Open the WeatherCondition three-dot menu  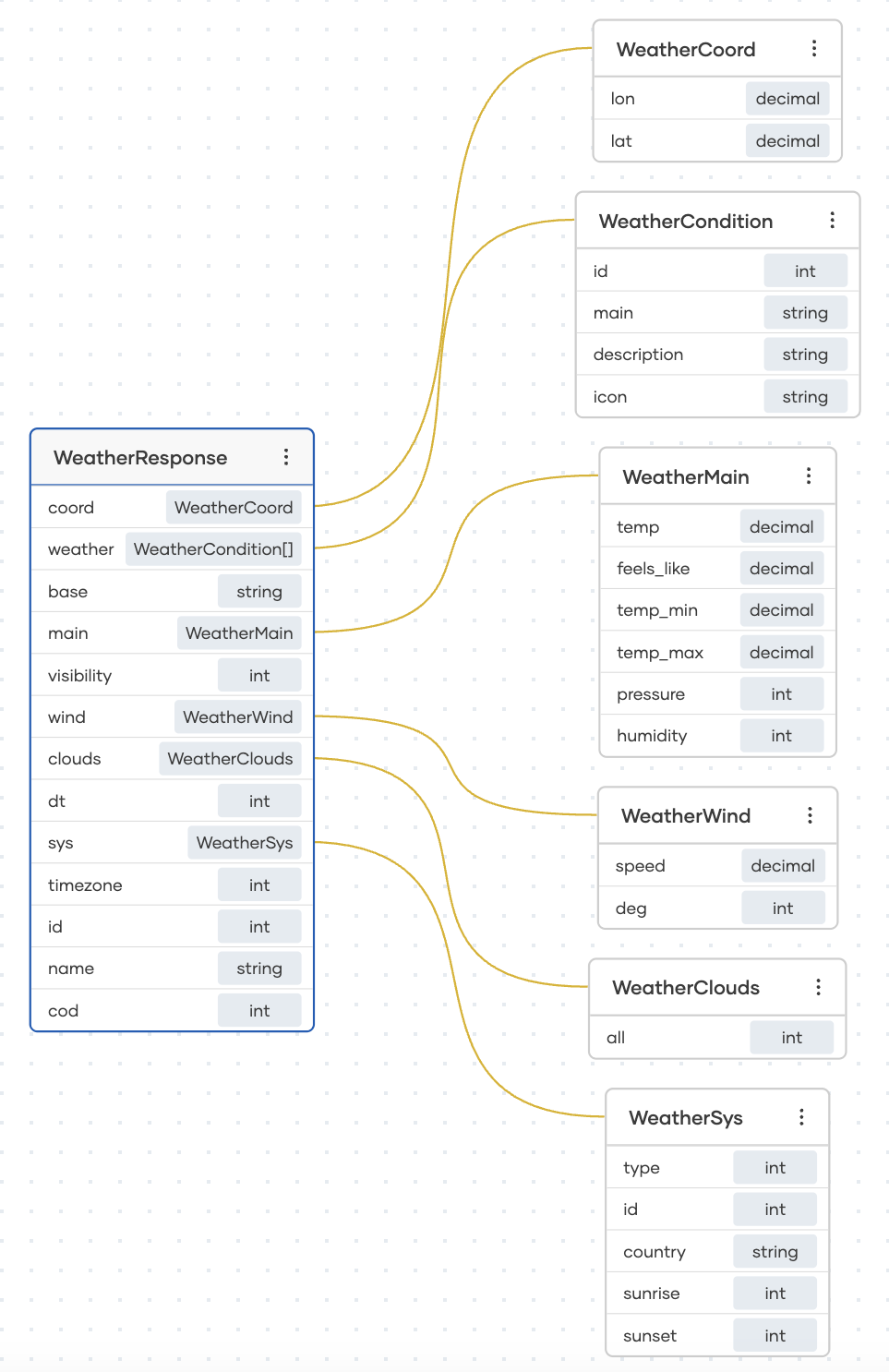(x=833, y=221)
